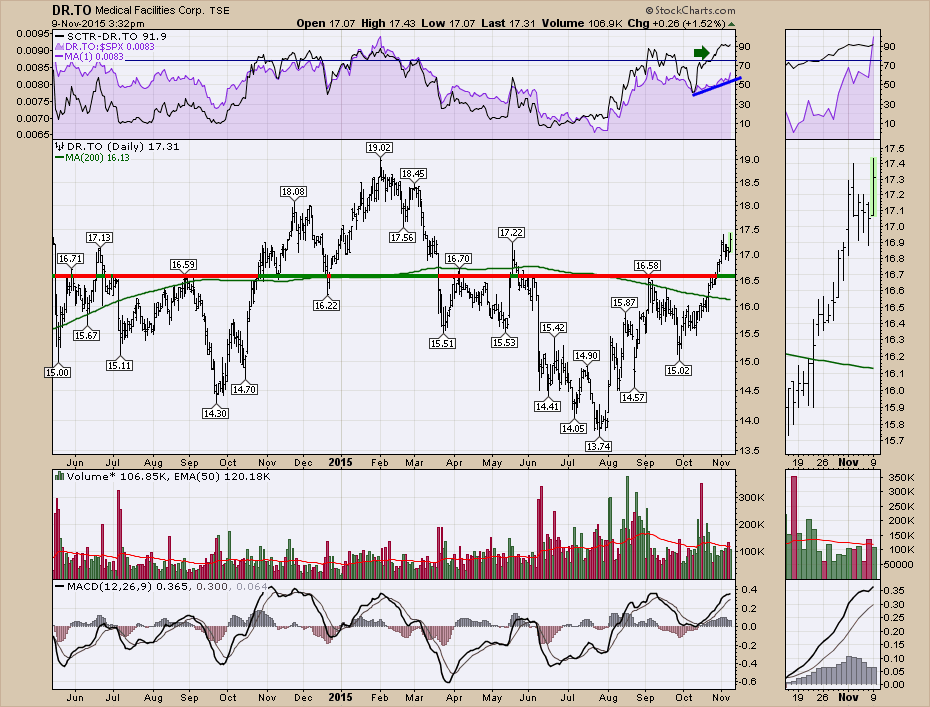Click the MACD(12,26,9) legend text
Image resolution: width=930 pixels, height=707 pixels.
coord(167,586)
